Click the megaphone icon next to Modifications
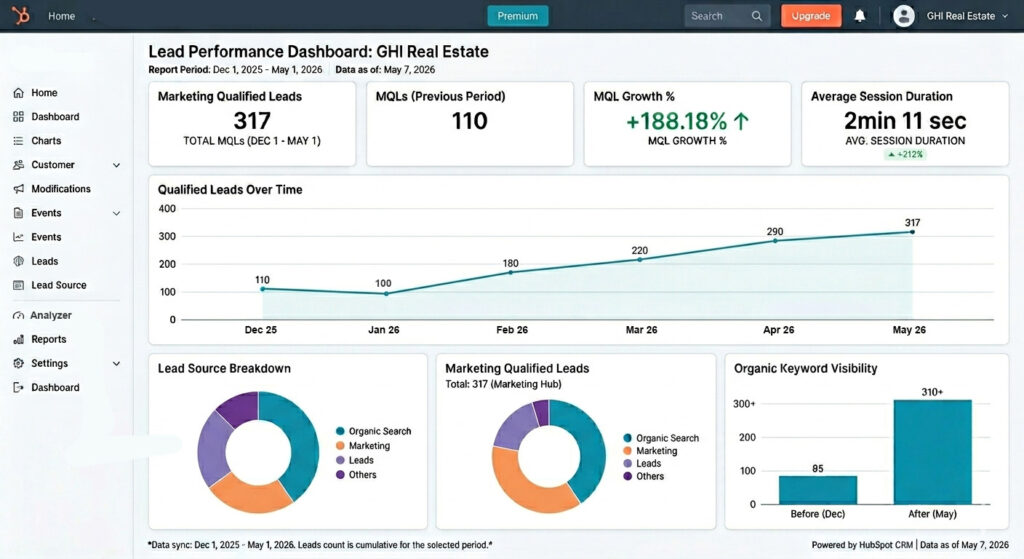 pyautogui.click(x=18, y=189)
